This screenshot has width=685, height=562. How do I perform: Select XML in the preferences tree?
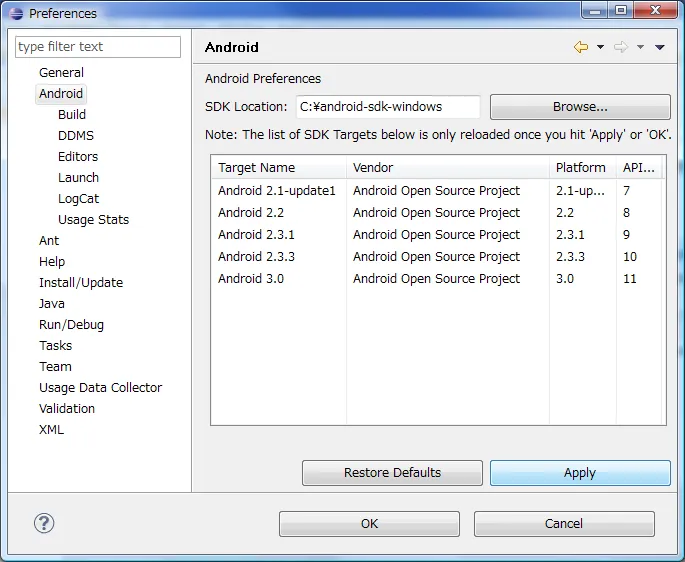tap(51, 429)
